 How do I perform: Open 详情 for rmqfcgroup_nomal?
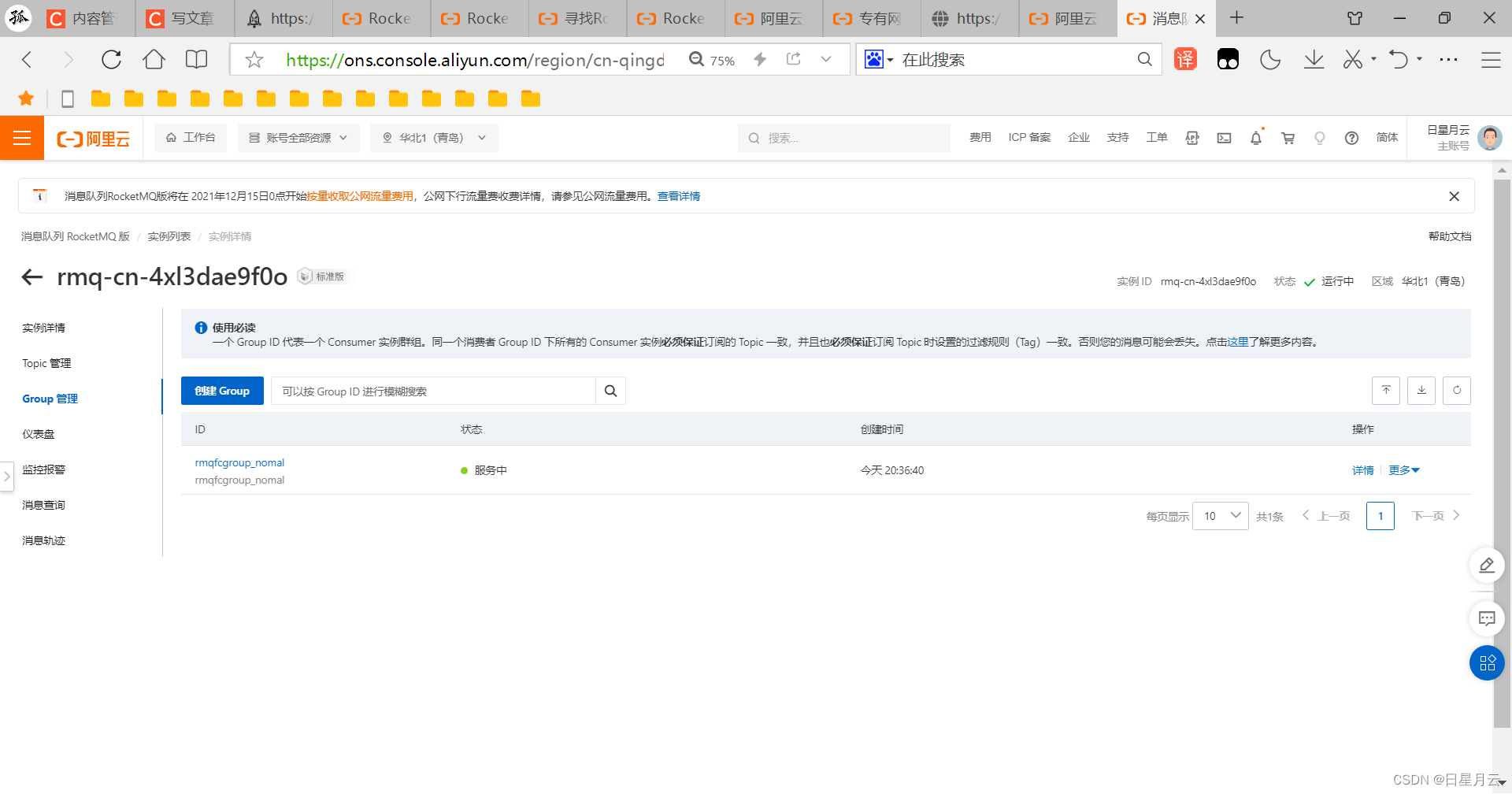[x=1362, y=470]
